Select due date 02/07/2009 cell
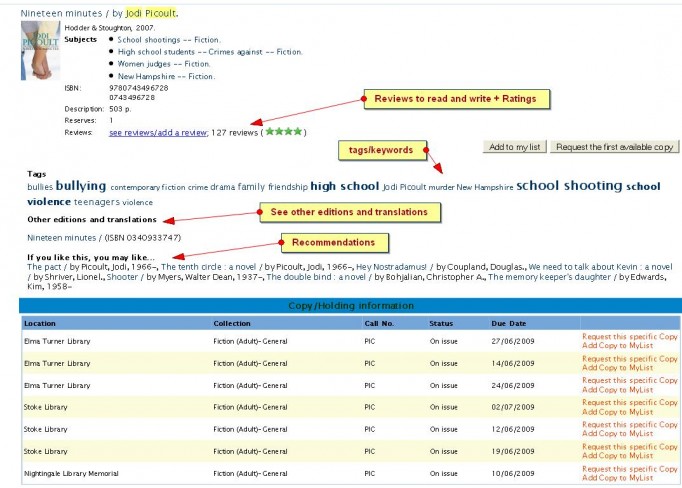Viewport: 682px width, 488px height. coord(513,407)
